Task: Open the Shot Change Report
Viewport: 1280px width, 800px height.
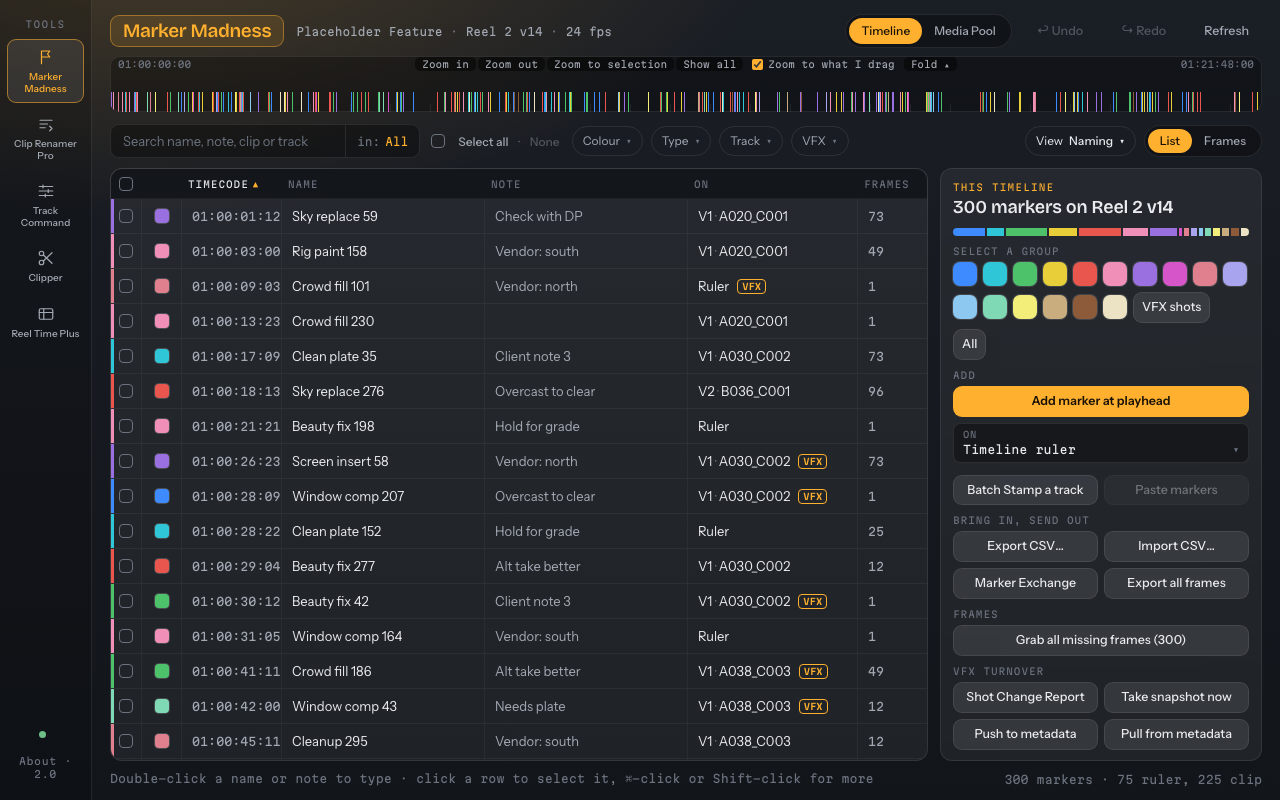Action: [x=1025, y=697]
